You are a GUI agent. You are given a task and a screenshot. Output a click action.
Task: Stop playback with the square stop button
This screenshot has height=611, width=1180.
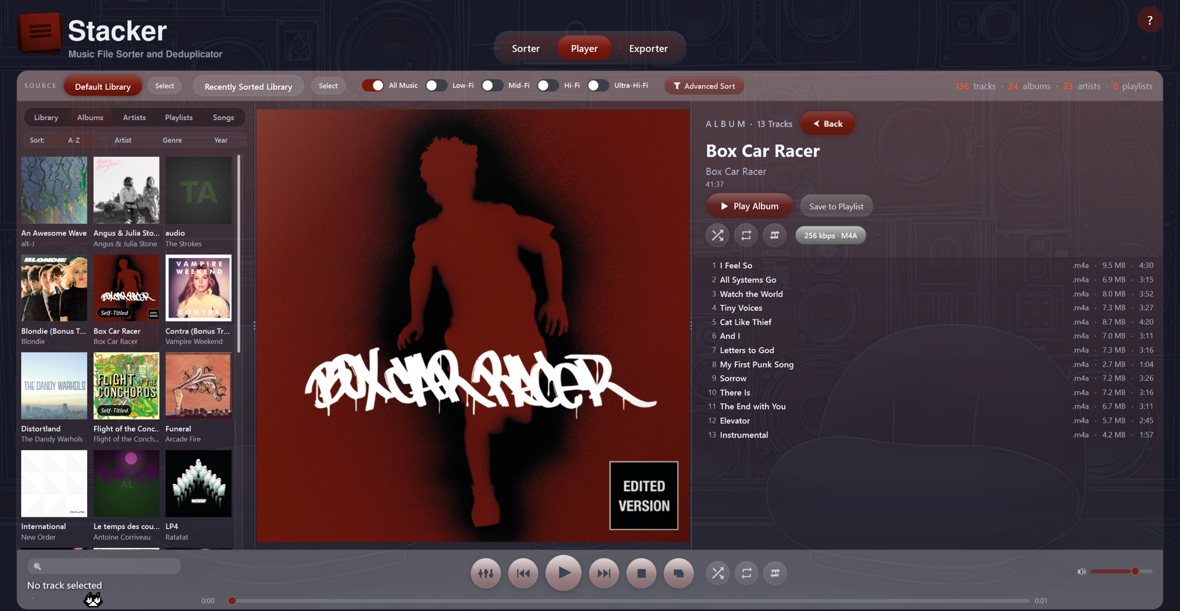click(x=641, y=573)
